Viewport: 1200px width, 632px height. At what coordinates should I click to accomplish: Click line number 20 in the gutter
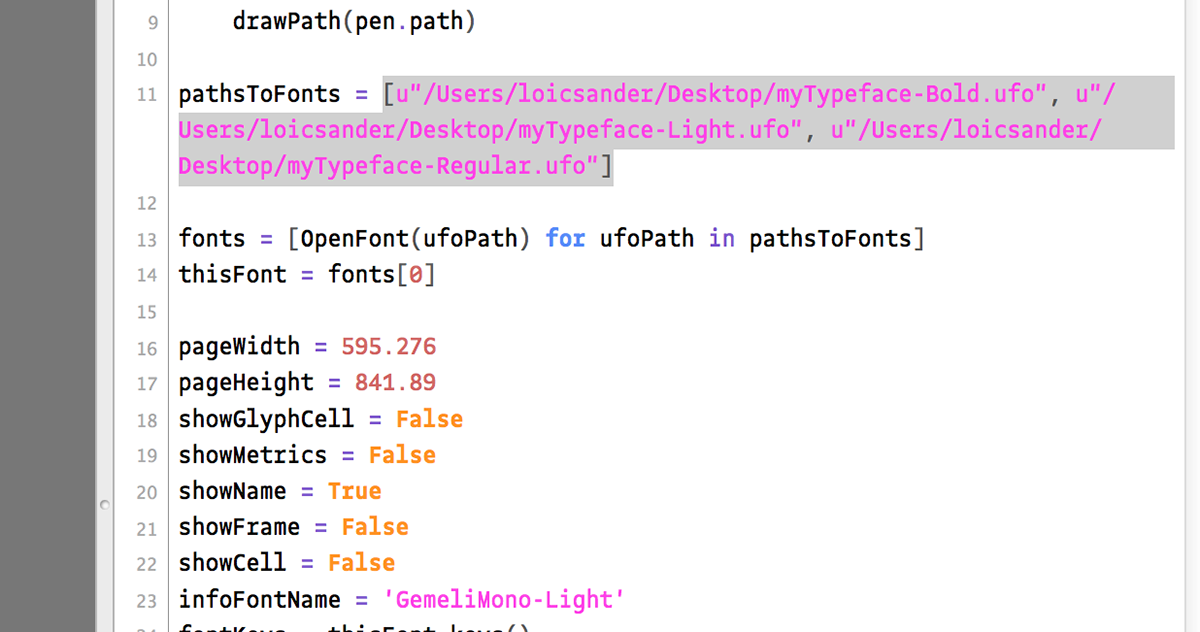point(147,492)
